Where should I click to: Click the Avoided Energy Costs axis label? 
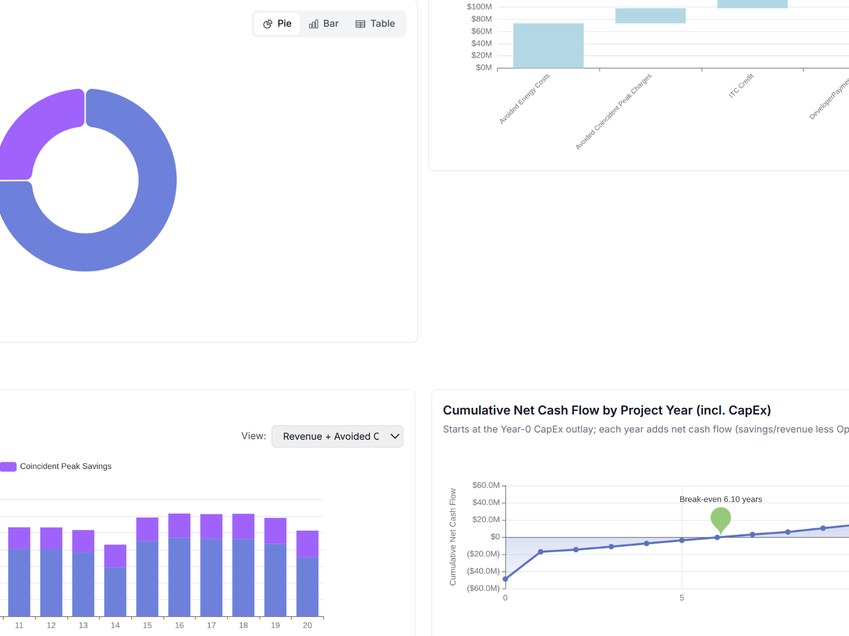click(524, 99)
